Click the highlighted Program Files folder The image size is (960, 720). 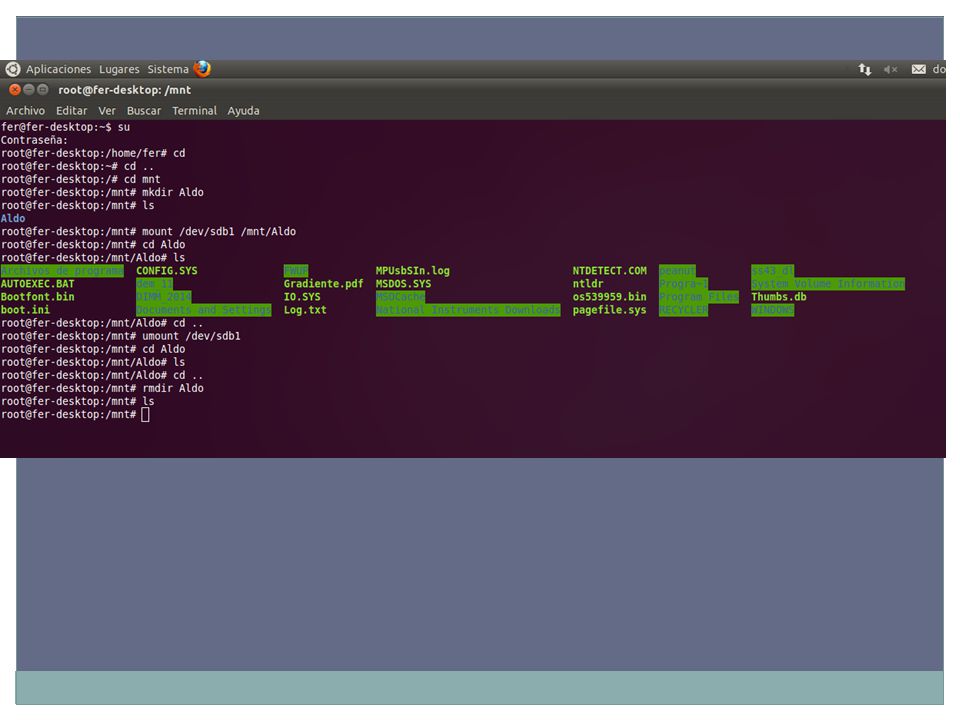[699, 297]
